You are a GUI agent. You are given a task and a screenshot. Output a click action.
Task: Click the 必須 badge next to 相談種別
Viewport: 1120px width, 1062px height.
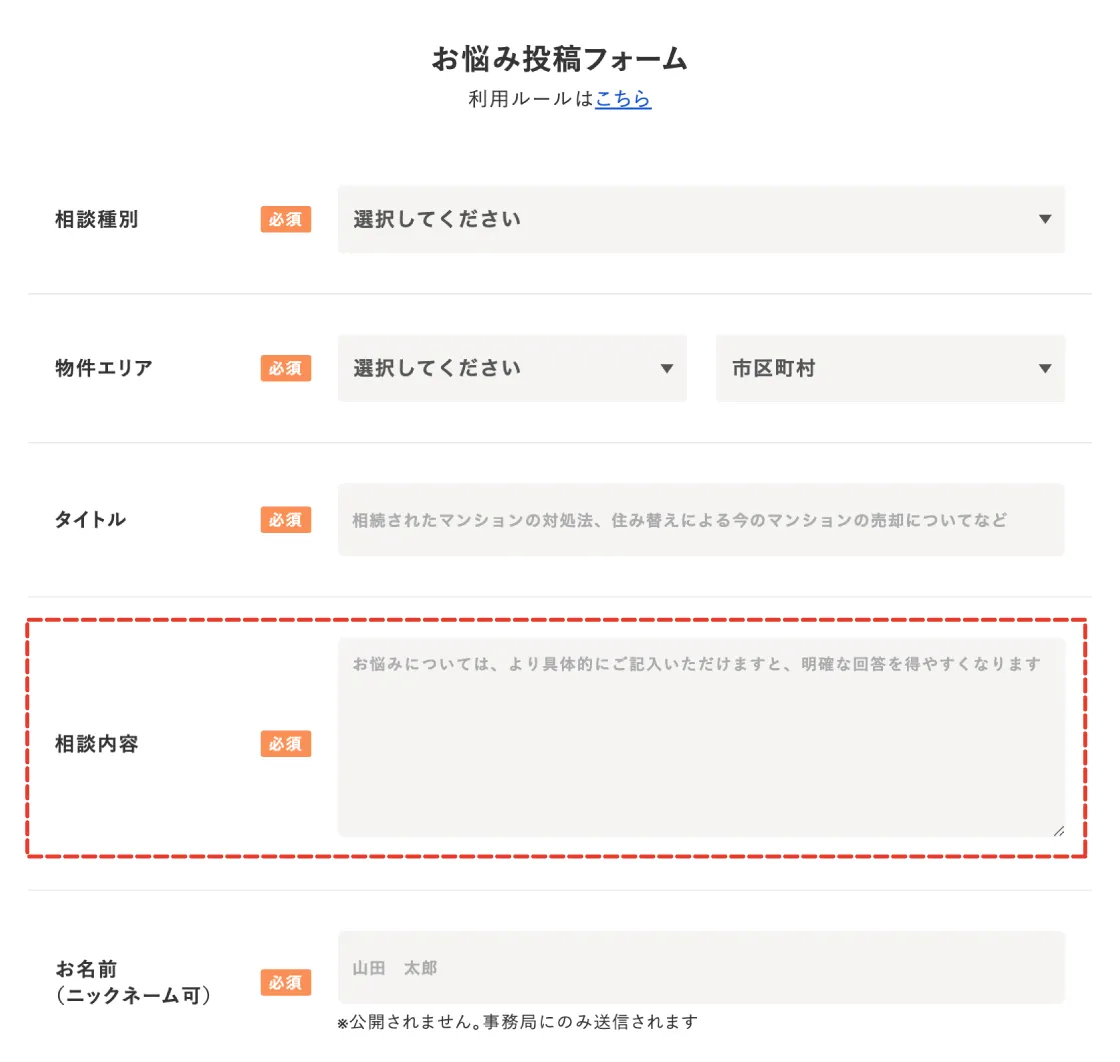[286, 220]
